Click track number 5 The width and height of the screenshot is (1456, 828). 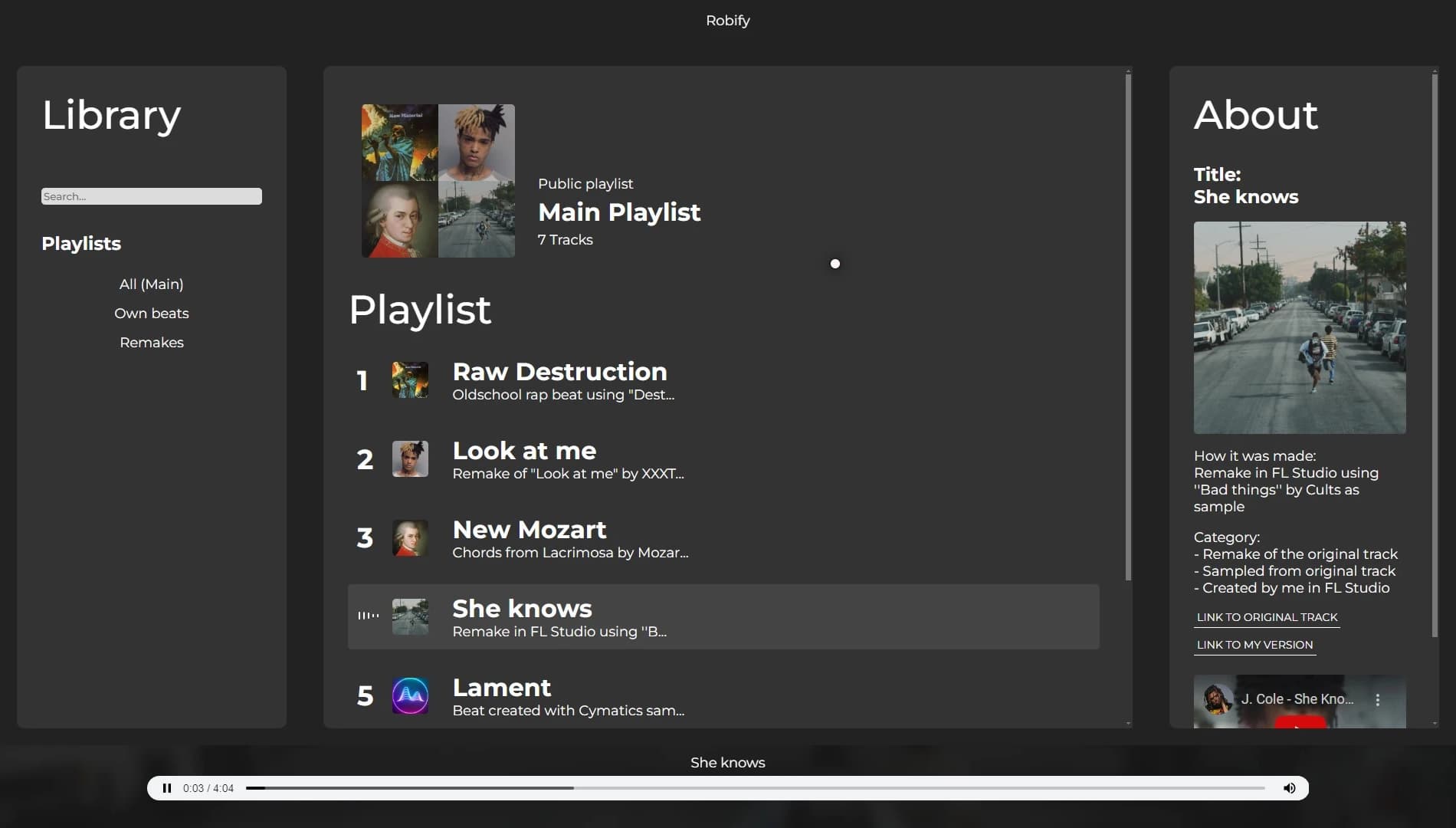(365, 697)
